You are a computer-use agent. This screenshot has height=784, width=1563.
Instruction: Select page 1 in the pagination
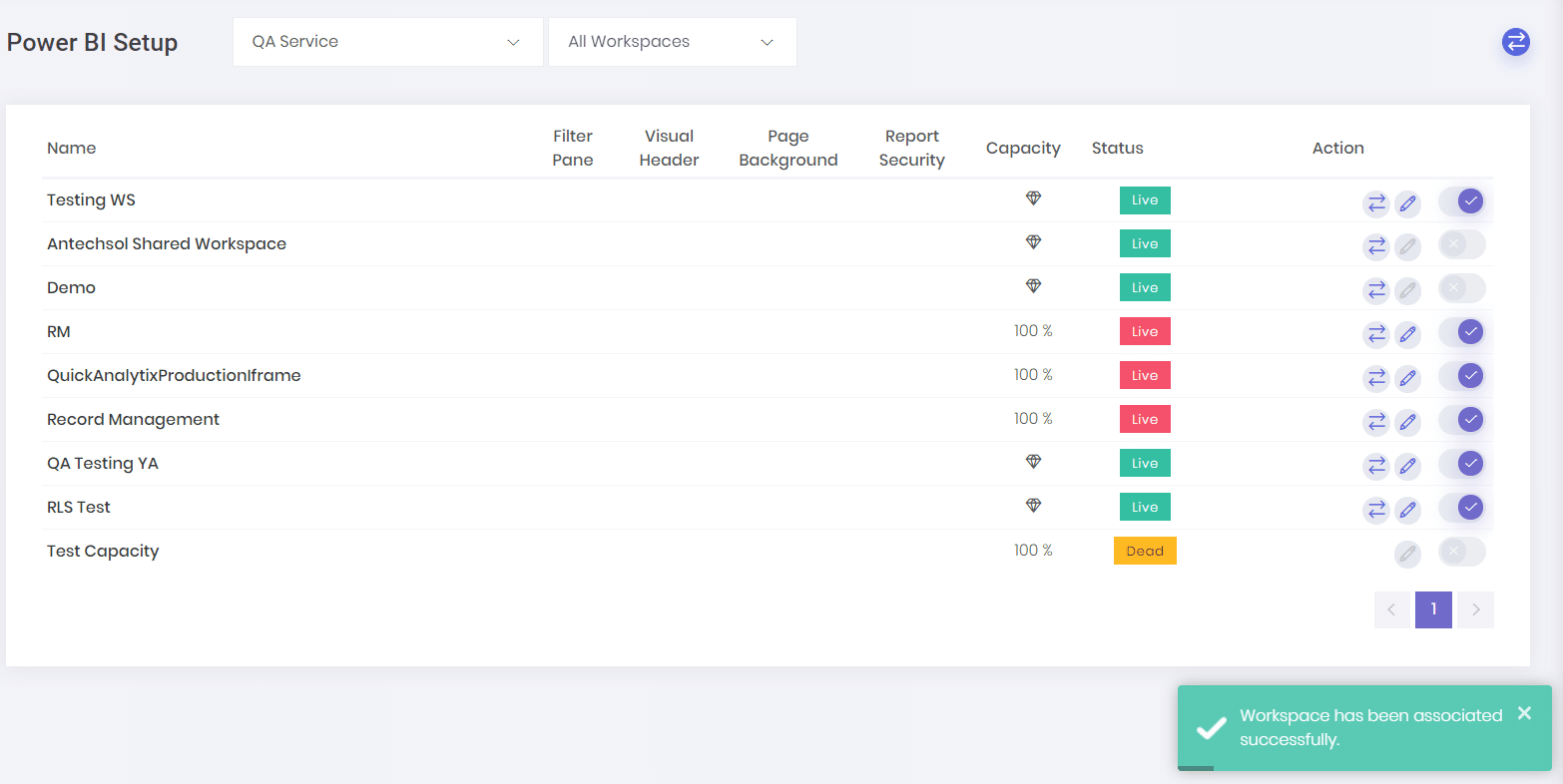(x=1433, y=609)
